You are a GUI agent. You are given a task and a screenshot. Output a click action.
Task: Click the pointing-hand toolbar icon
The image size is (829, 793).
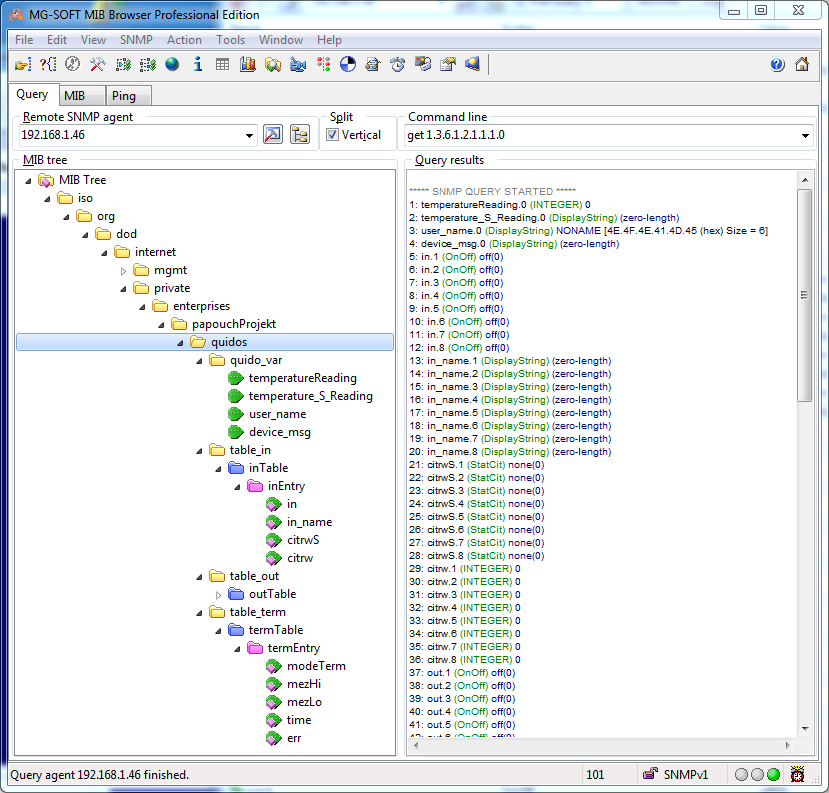click(23, 64)
